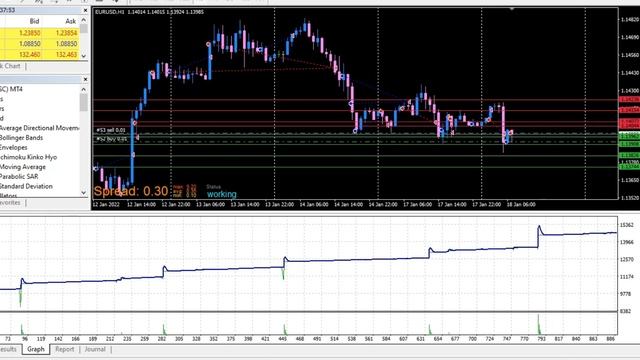Select the Bid price 1.23850

coord(30,33)
